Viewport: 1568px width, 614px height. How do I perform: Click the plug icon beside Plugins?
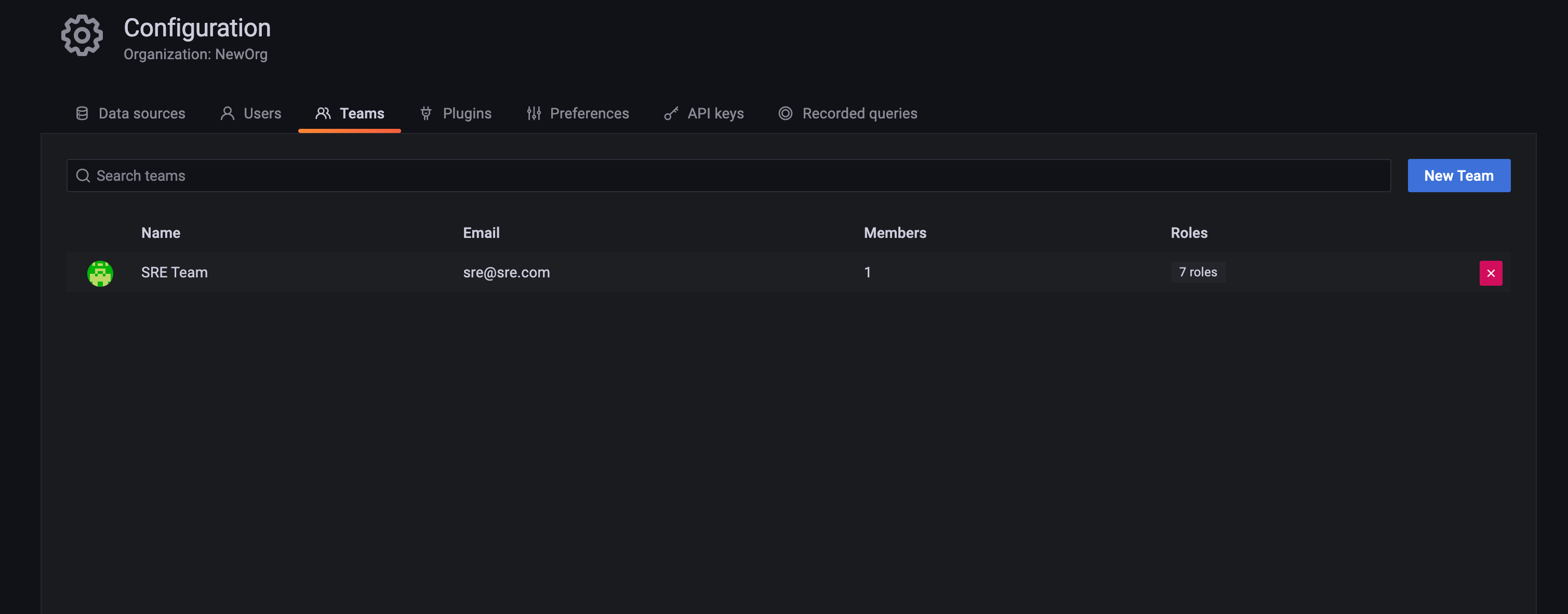pos(426,114)
